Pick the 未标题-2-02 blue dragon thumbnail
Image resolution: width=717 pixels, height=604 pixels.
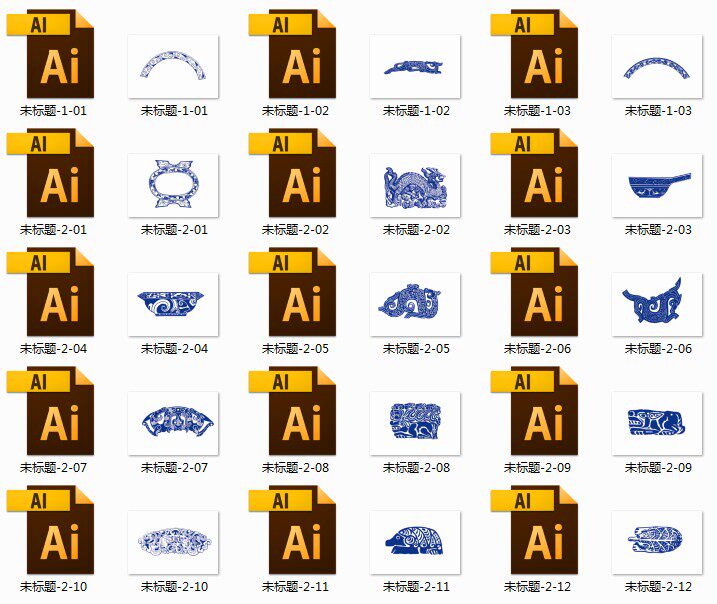tap(415, 185)
